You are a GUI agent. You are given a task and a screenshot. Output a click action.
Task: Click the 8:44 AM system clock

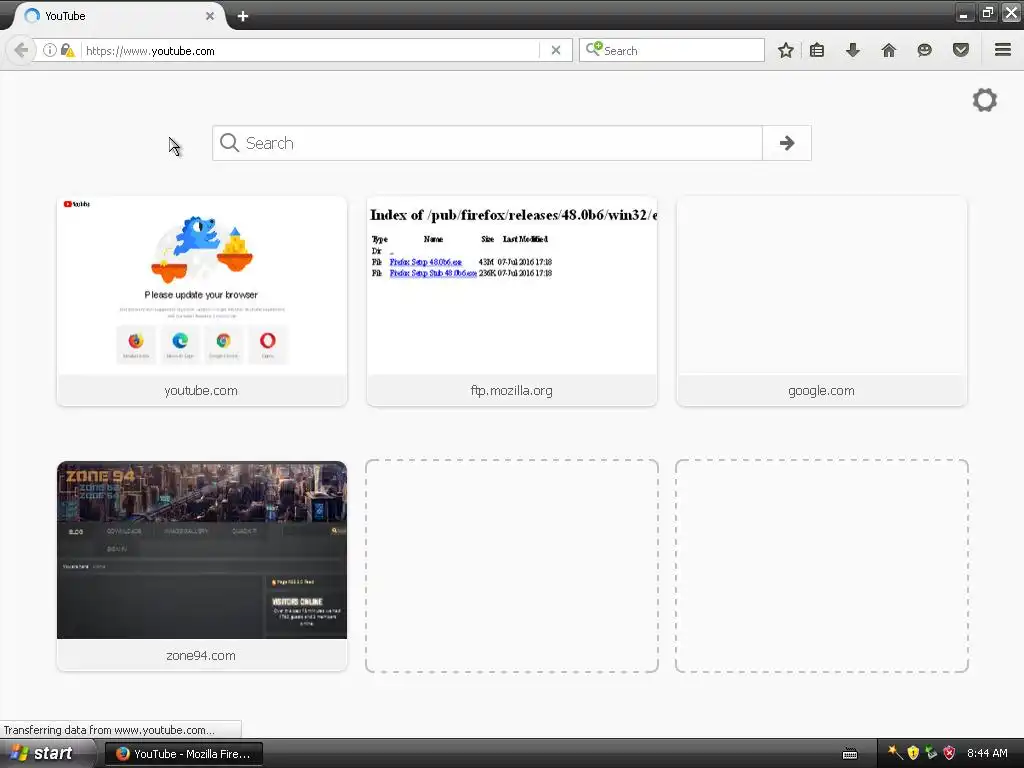coord(987,753)
